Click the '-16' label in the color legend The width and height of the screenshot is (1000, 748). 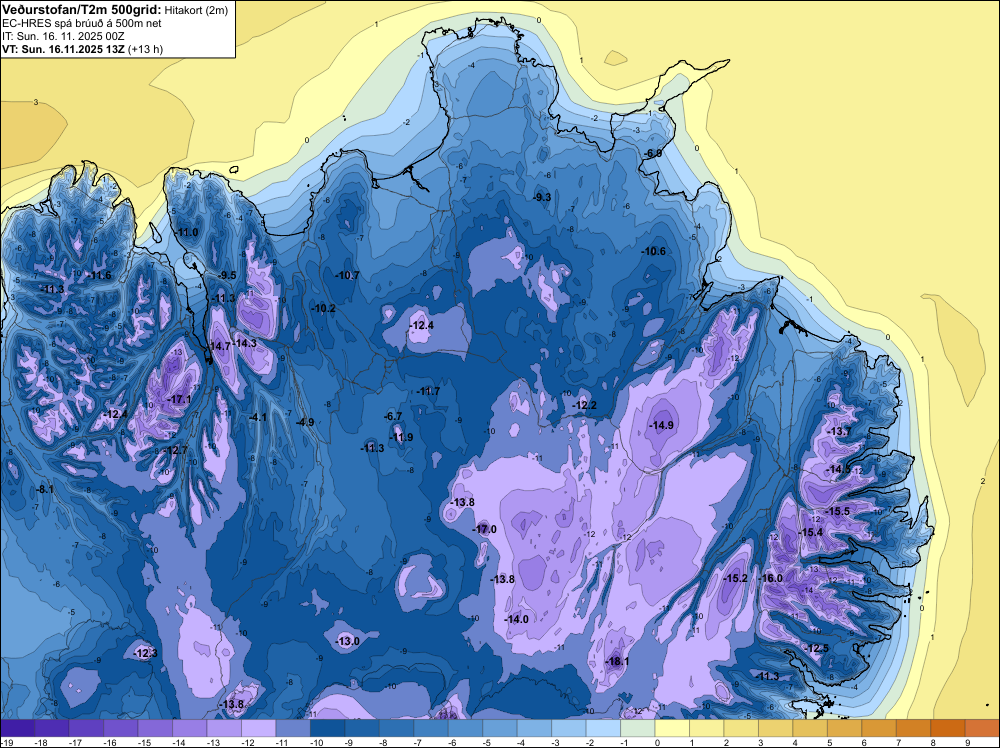click(x=111, y=742)
